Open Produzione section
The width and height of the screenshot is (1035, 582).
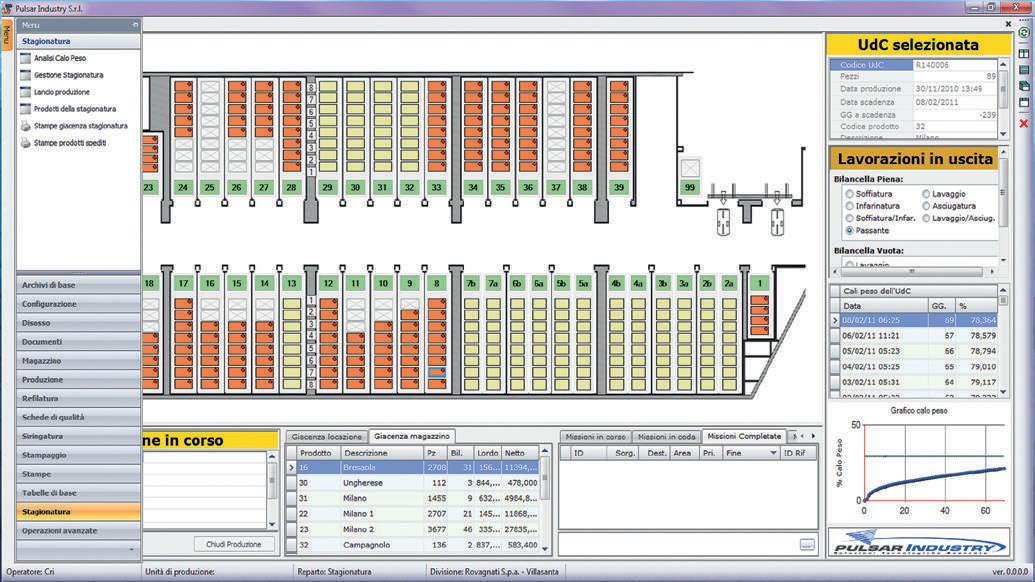[78, 380]
